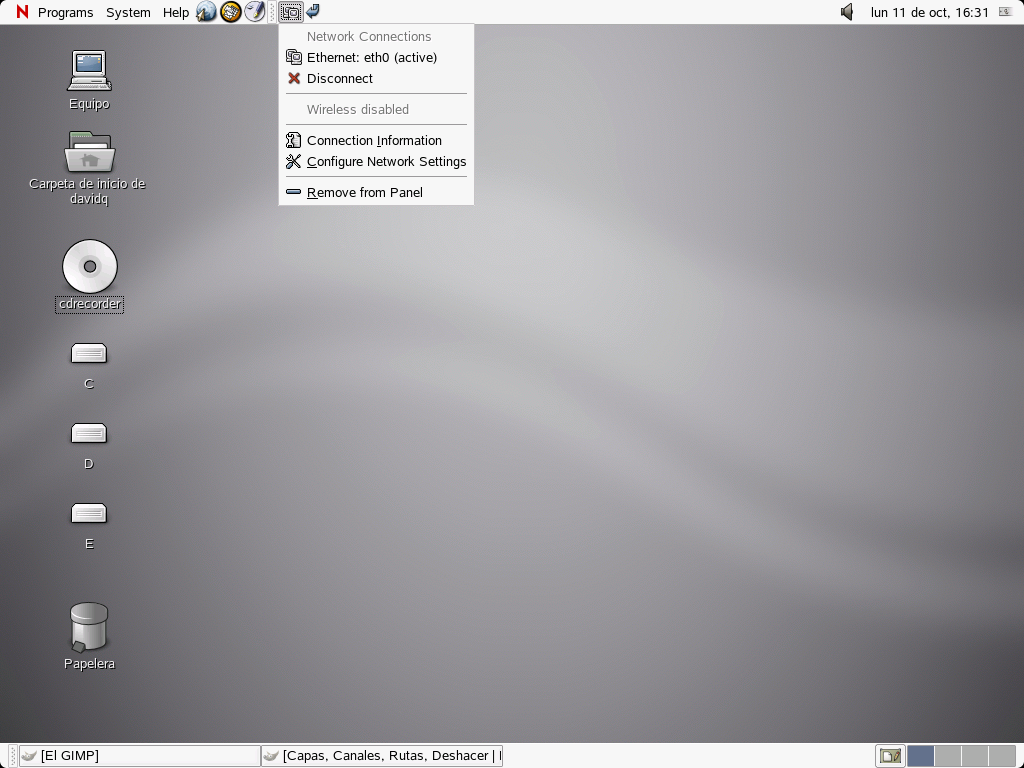Launch the web browser globe icon
Viewport: 1024px width, 768px height.
[206, 12]
